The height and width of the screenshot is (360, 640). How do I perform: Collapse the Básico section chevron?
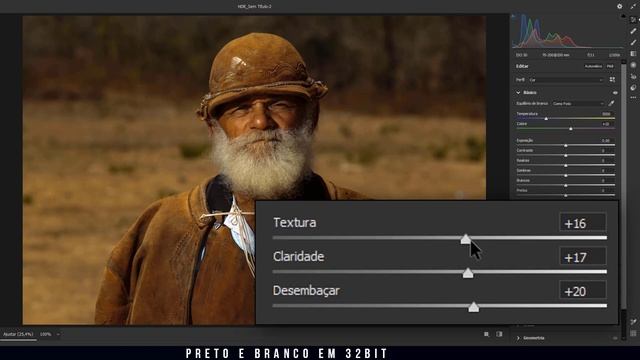tap(518, 93)
